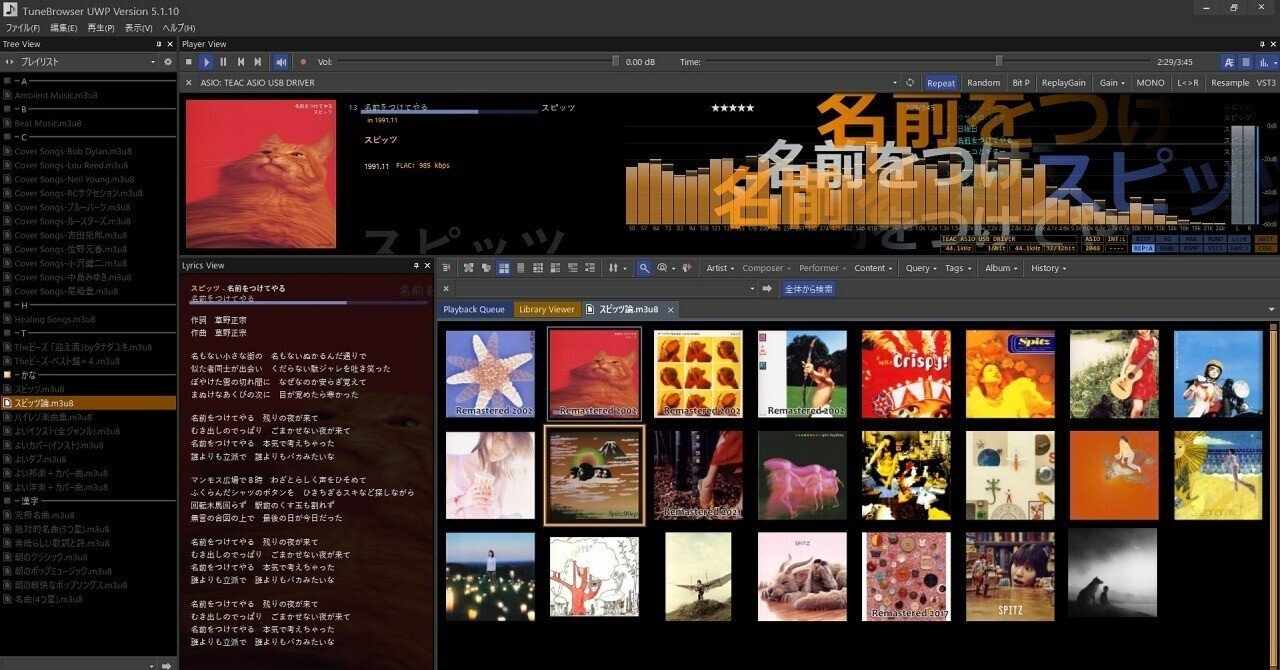Click the Play button in Player View
The width and height of the screenshot is (1280, 670).
pyautogui.click(x=206, y=62)
